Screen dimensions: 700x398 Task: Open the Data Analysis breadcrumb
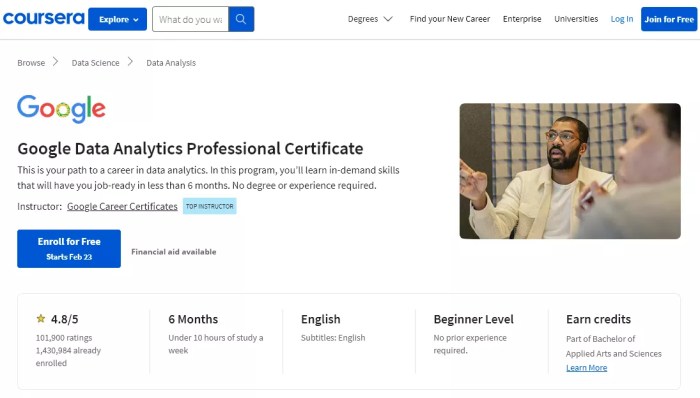point(171,63)
